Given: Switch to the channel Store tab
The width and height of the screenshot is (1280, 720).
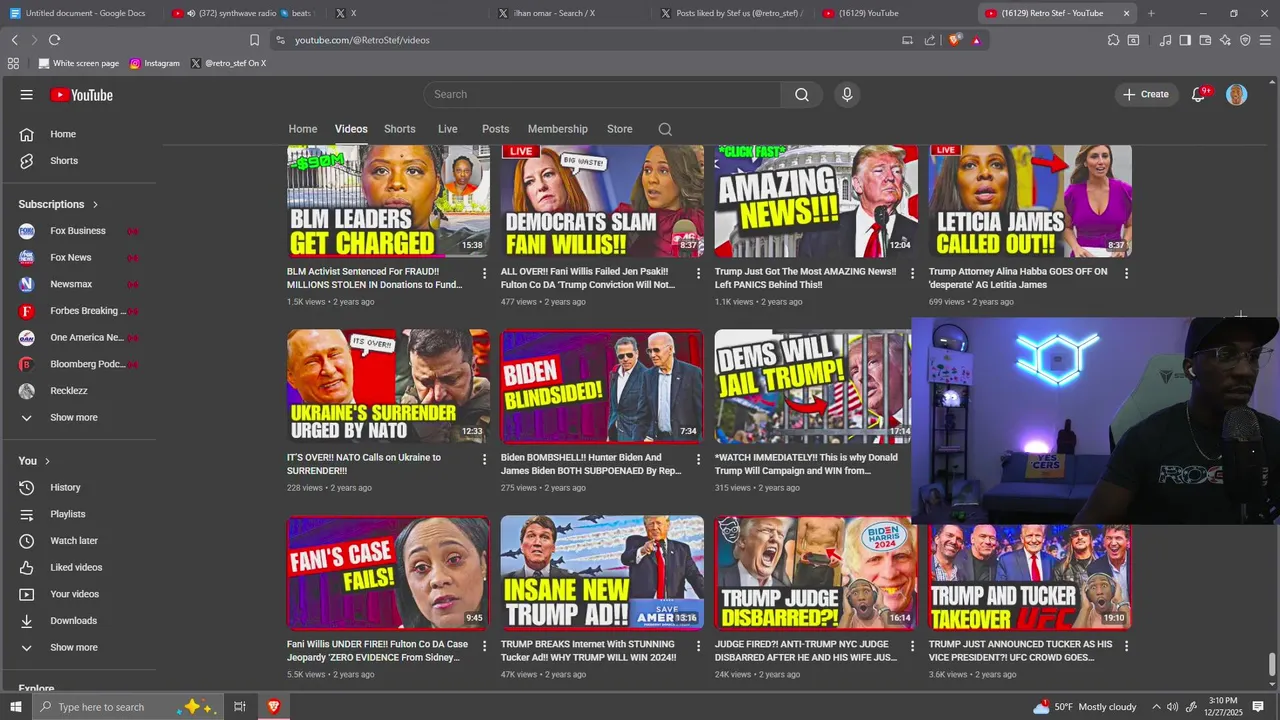Looking at the screenshot, I should [620, 129].
